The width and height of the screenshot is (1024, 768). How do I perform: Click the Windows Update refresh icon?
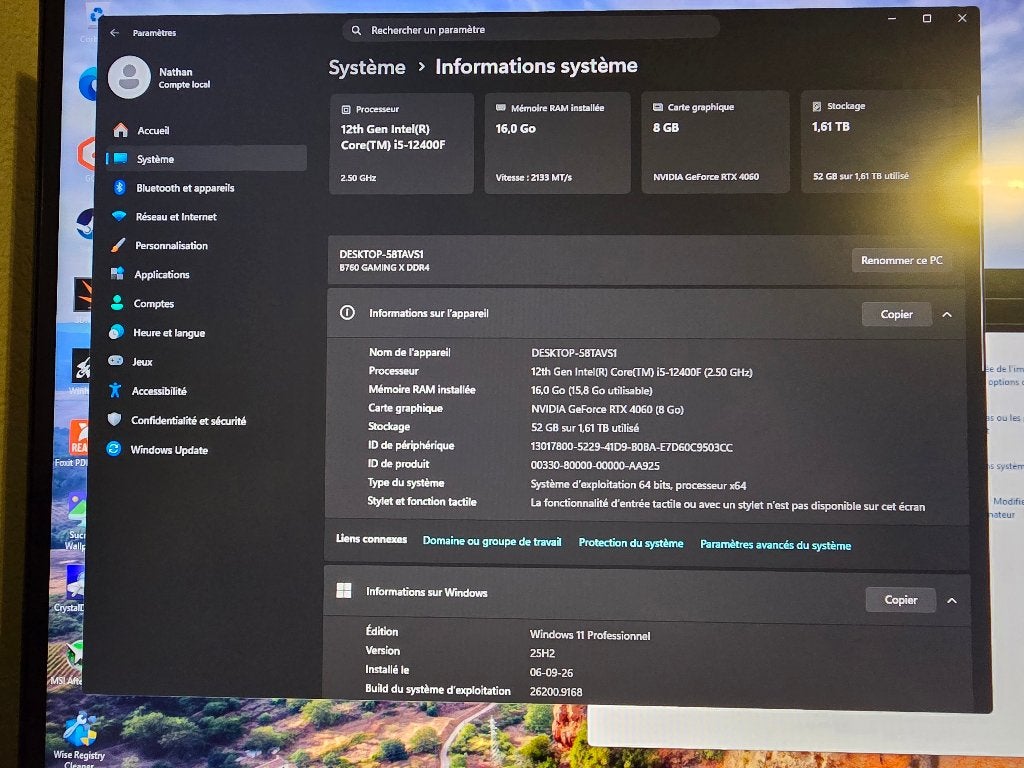coord(114,449)
